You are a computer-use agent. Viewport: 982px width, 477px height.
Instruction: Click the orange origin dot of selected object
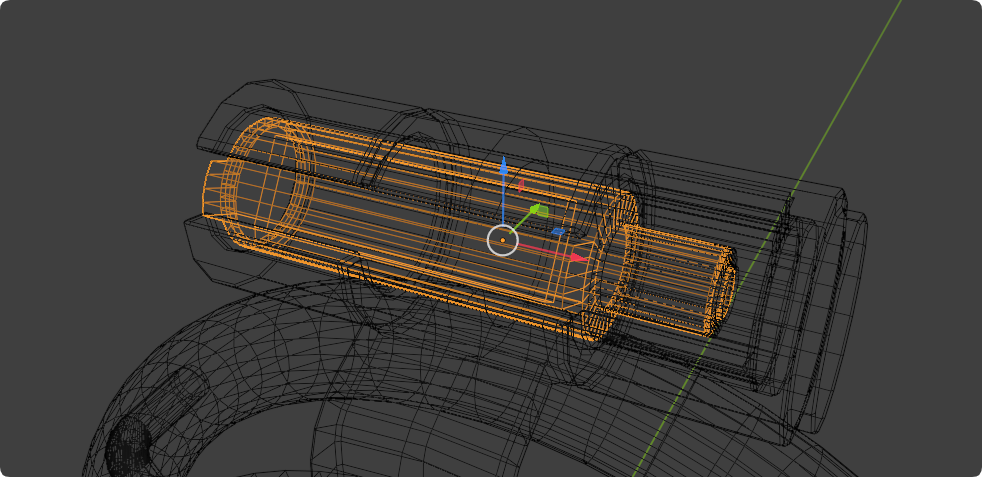tap(502, 240)
